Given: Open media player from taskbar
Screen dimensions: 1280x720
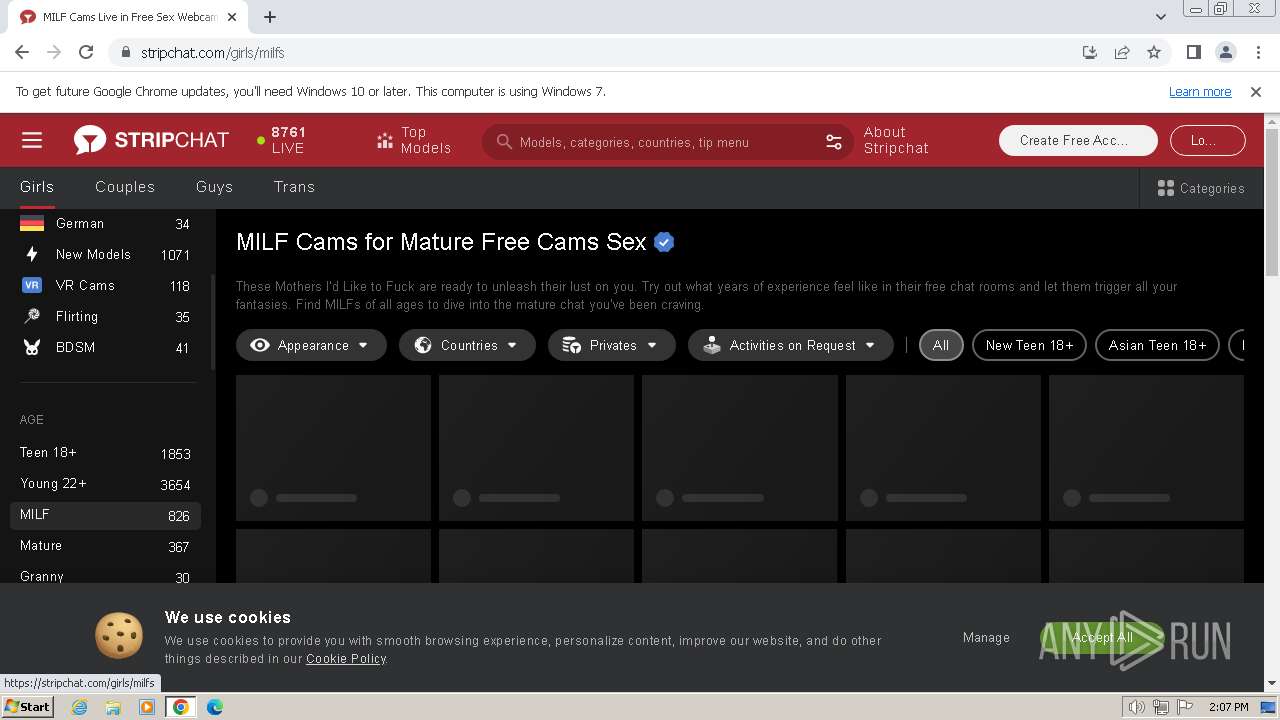Looking at the screenshot, I should click(x=147, y=707).
